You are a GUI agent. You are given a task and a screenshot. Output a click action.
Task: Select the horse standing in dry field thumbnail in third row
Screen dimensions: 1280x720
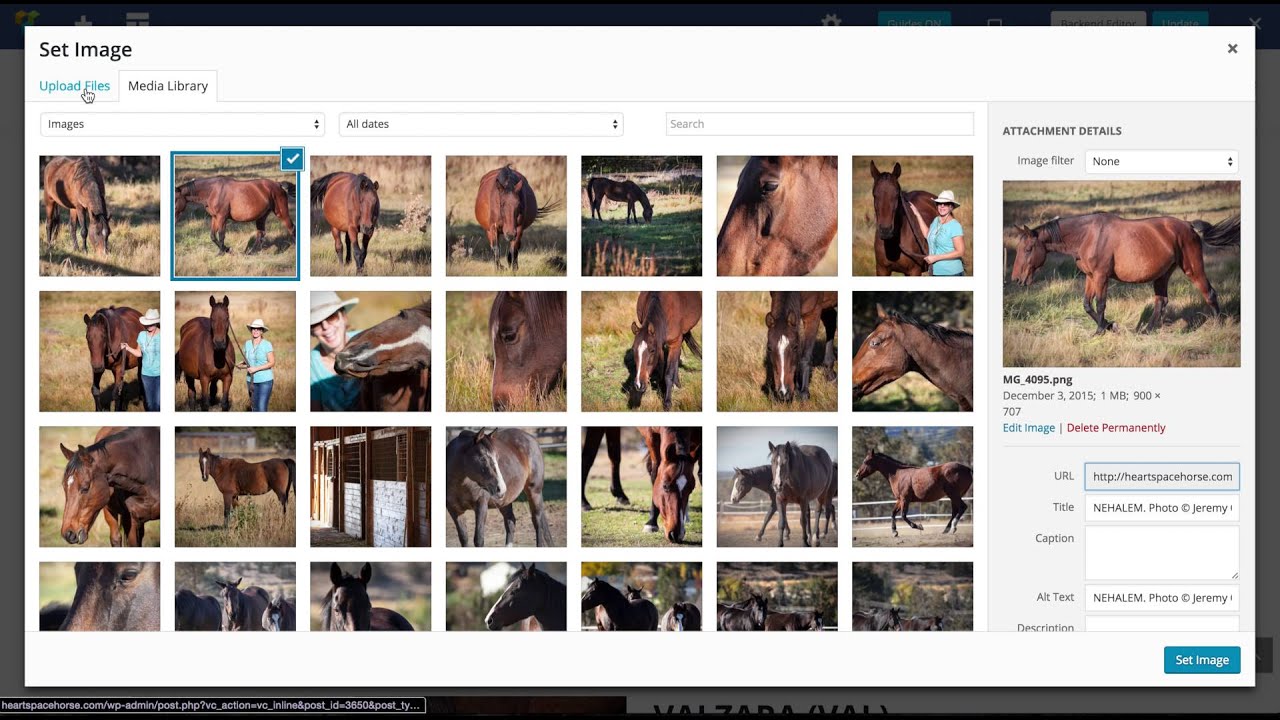[235, 487]
